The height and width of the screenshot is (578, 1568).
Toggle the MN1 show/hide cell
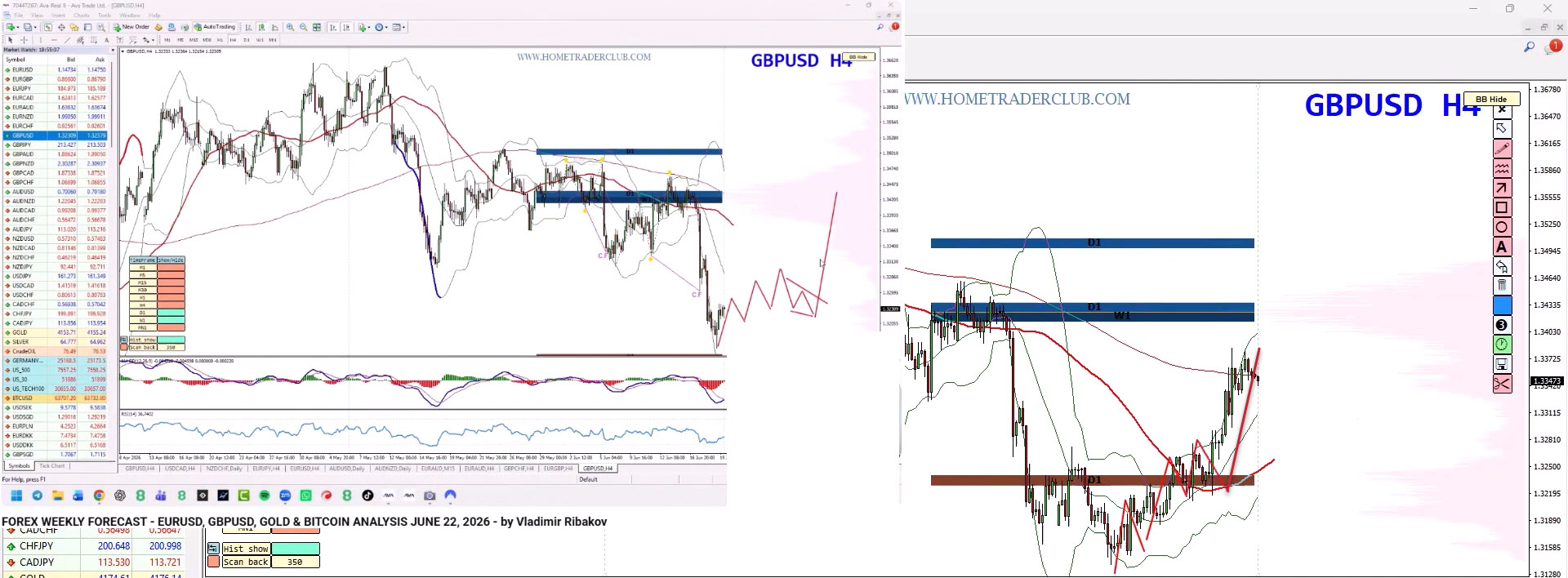tap(171, 327)
